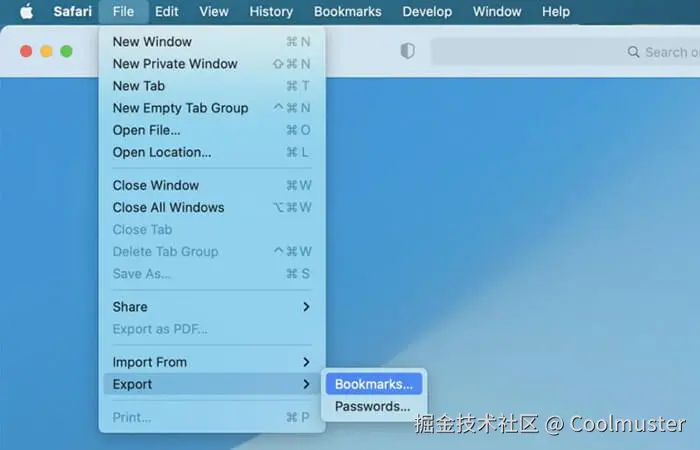Select New Tab menu item
Image resolution: width=700 pixels, height=450 pixels.
pos(212,86)
